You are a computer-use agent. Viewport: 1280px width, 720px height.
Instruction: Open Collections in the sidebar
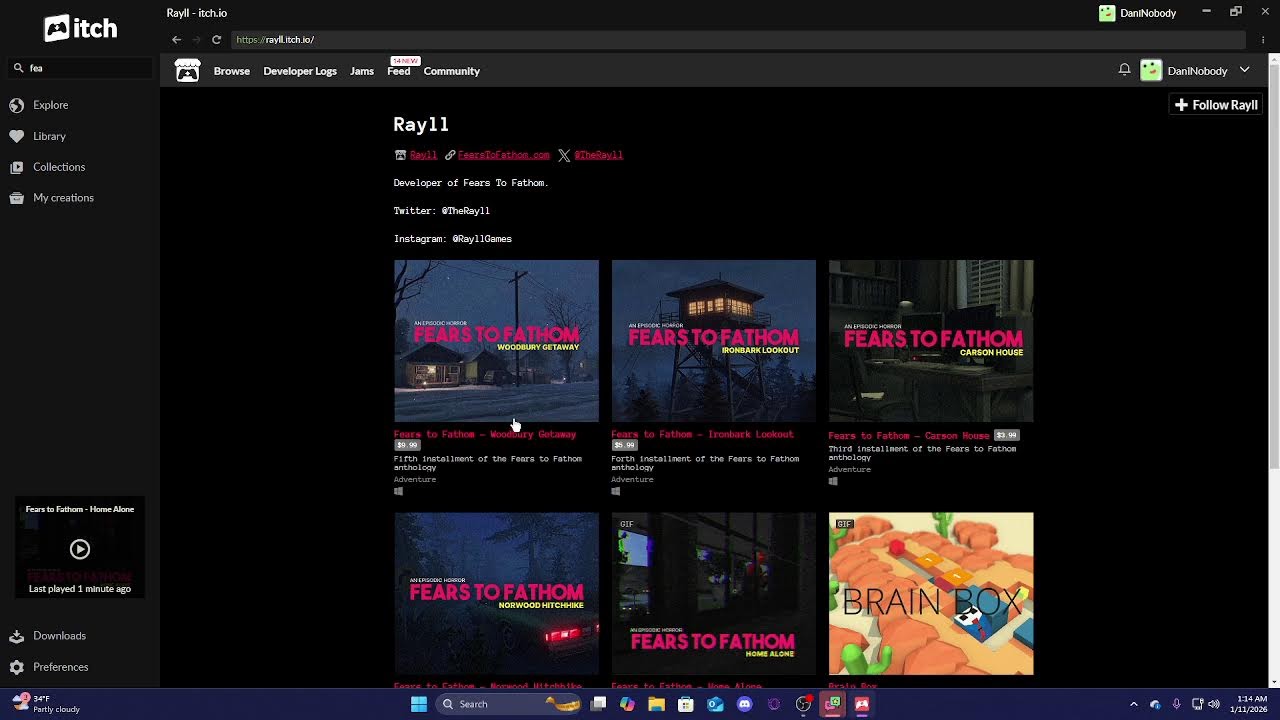click(x=59, y=167)
